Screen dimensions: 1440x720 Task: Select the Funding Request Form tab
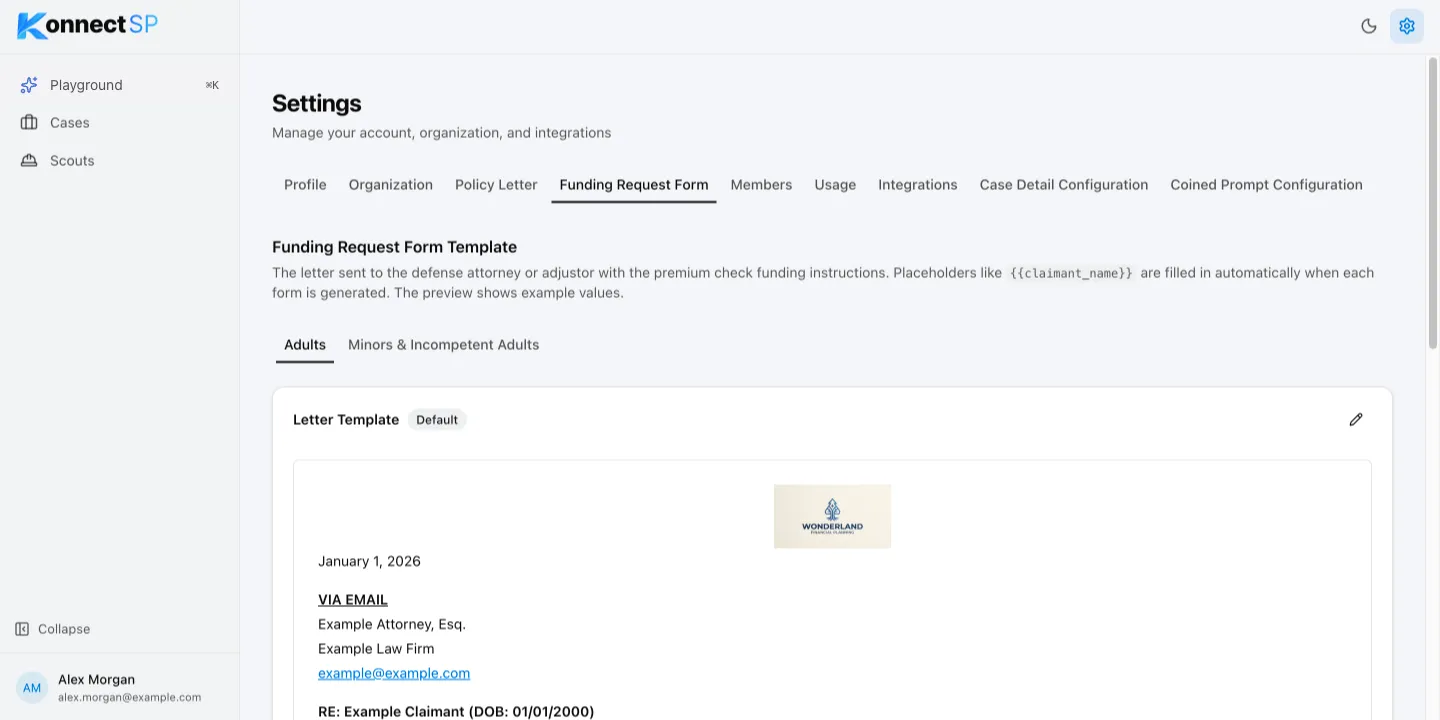(634, 185)
